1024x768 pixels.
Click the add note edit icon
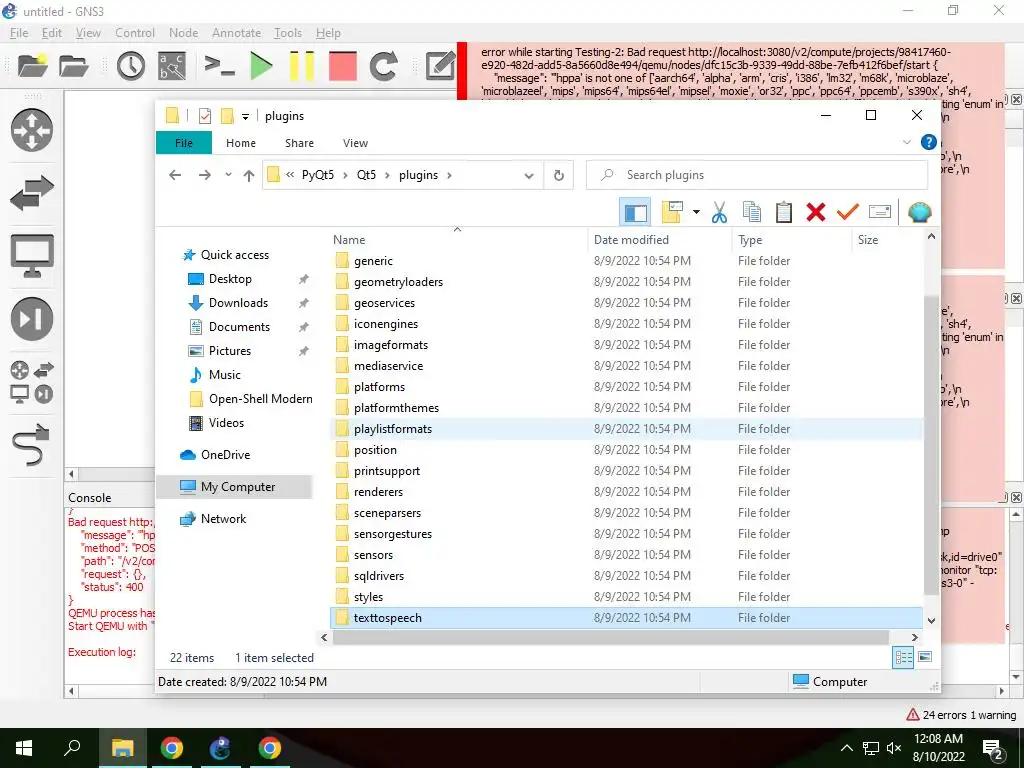click(x=440, y=66)
